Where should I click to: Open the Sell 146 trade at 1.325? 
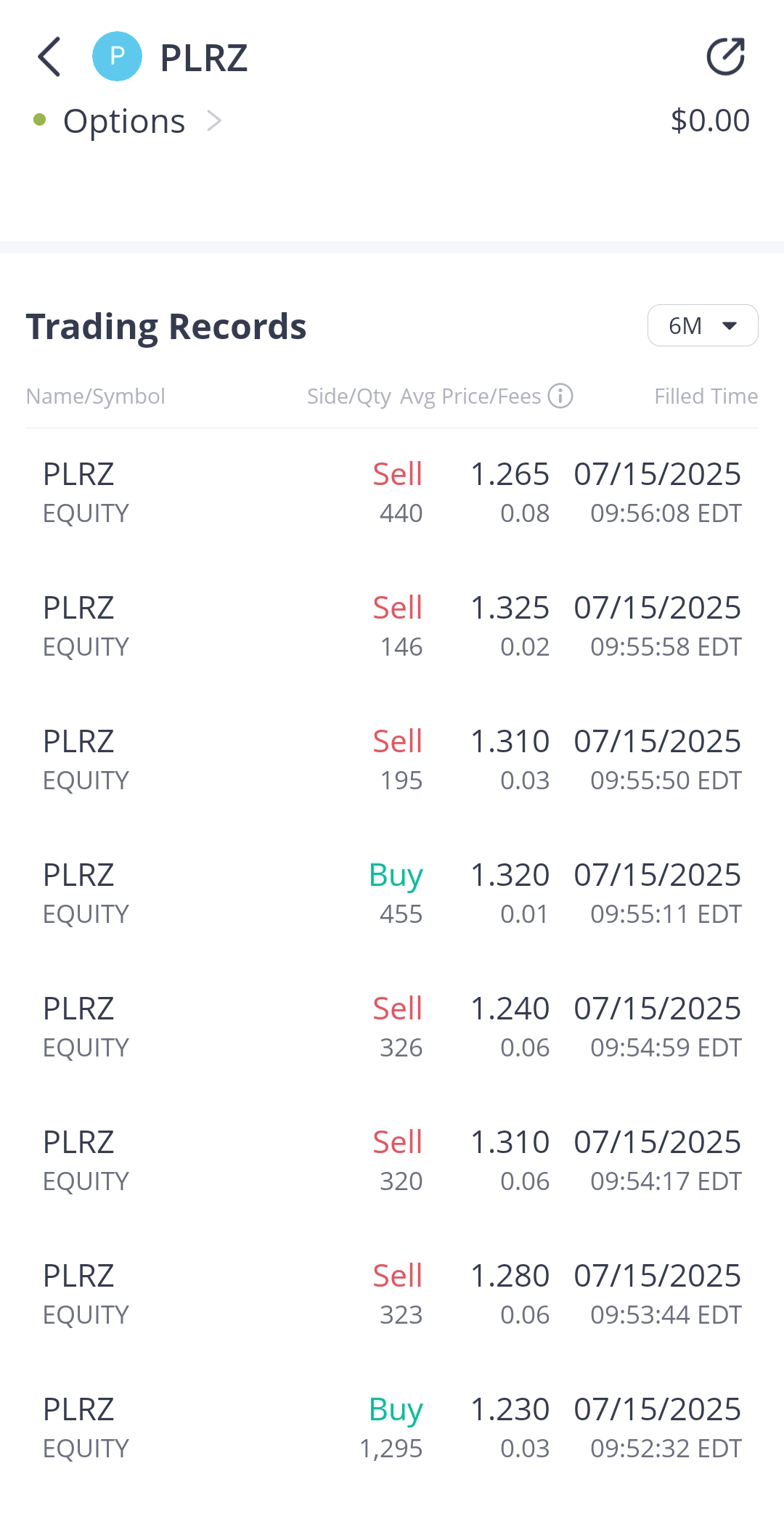[x=392, y=627]
